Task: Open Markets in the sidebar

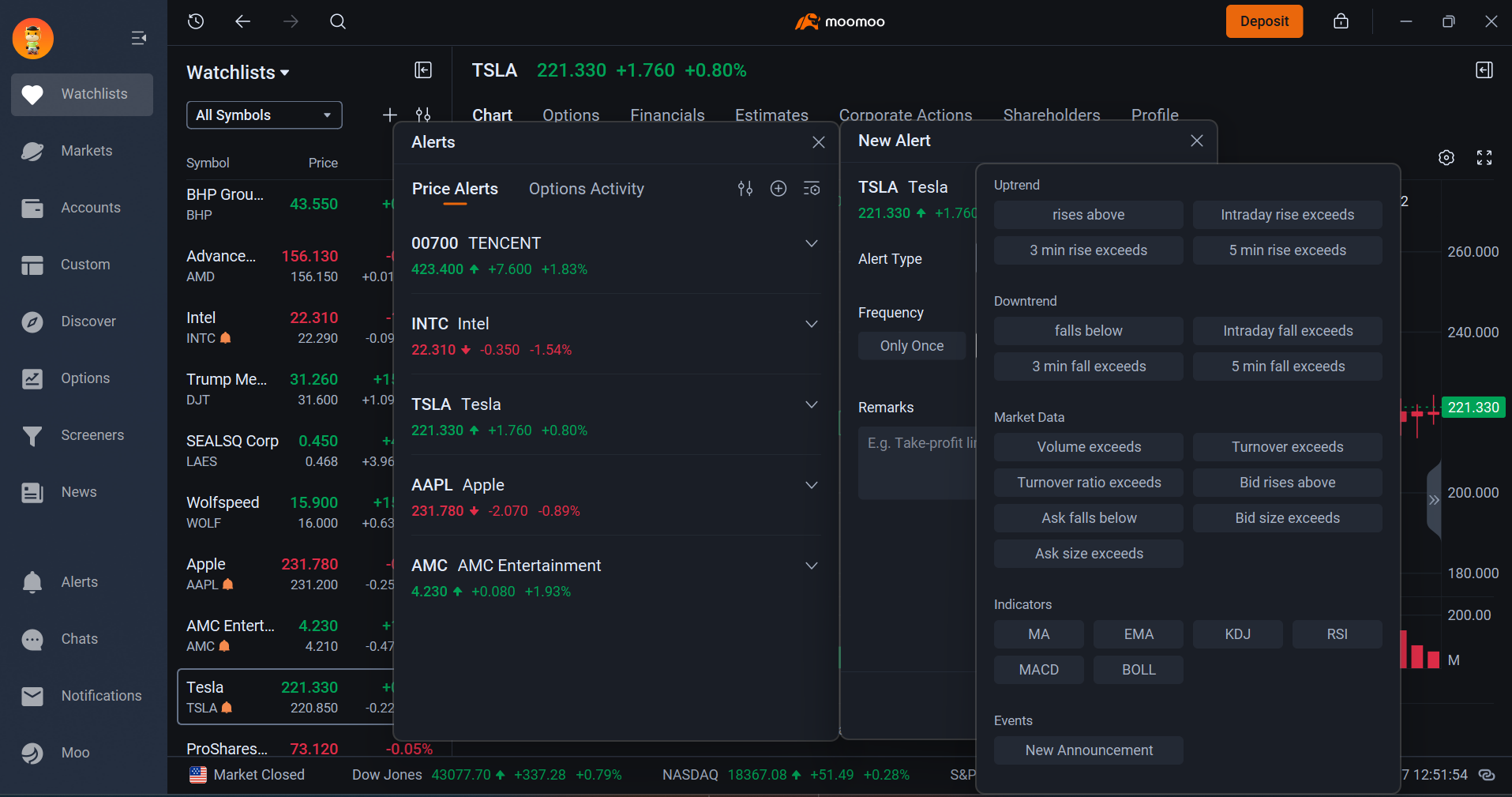Action: tap(82, 151)
